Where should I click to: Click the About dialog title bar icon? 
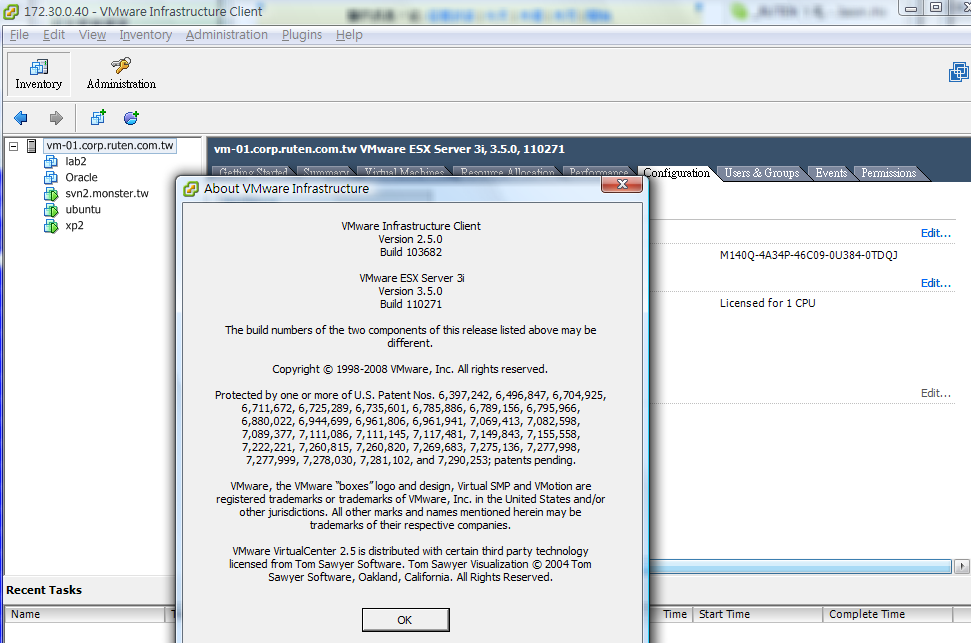[191, 189]
